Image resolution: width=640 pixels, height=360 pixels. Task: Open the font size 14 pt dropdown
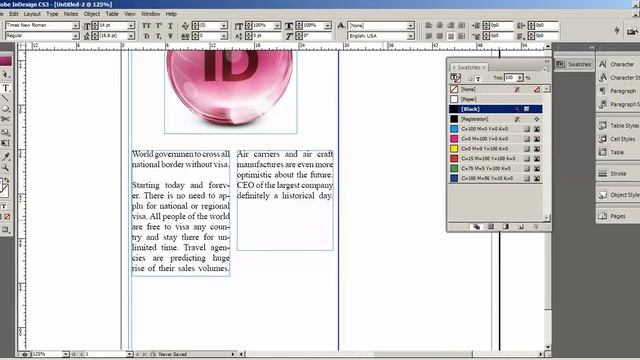(x=131, y=26)
